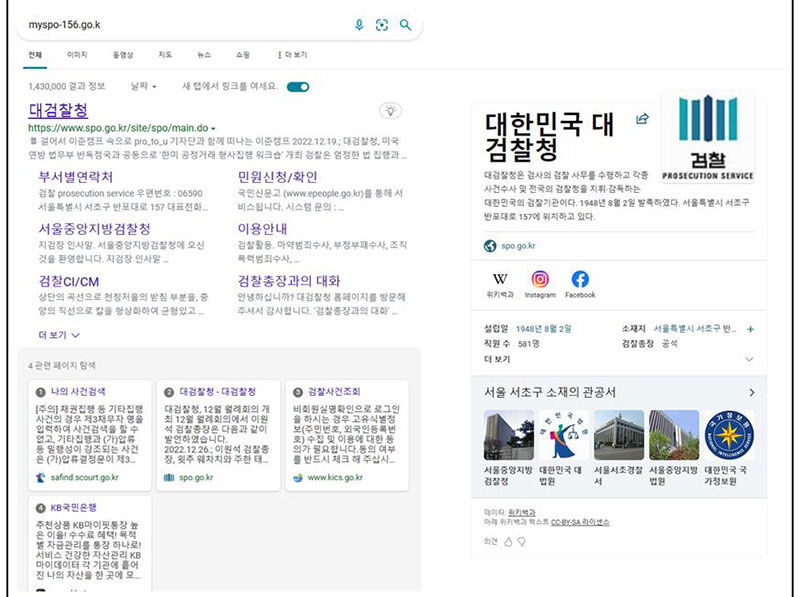Switch to the 쇼핑 tab
Viewport: 800px width, 597px height.
243,55
